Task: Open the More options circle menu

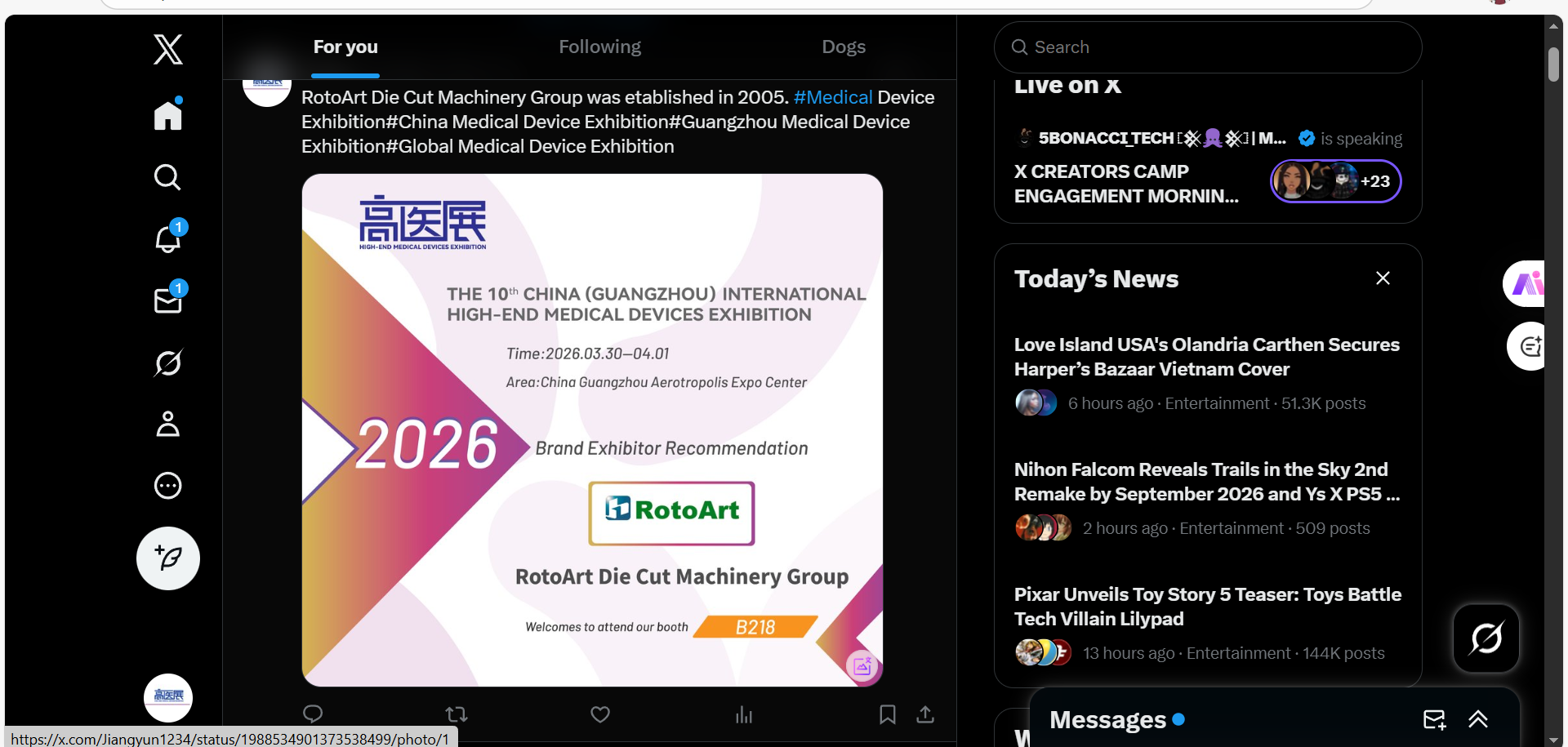Action: click(x=168, y=486)
